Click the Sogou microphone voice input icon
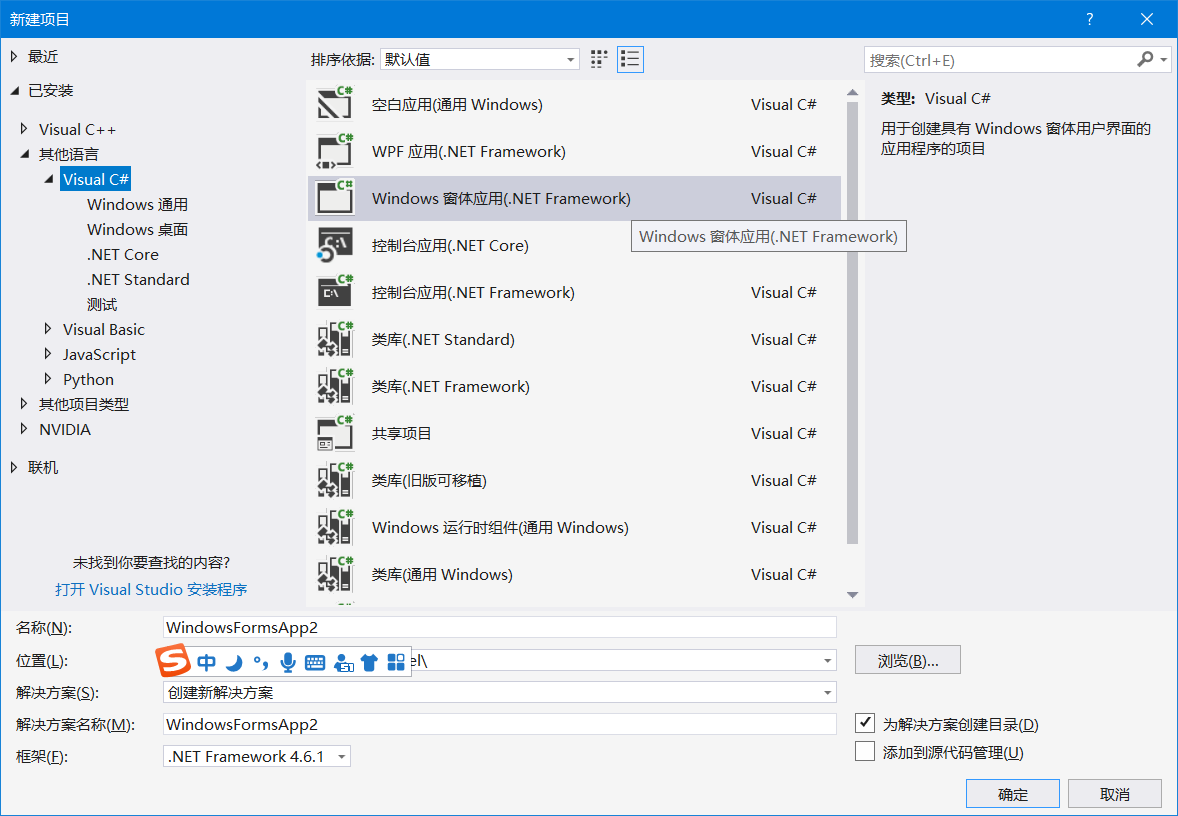1178x816 pixels. 288,662
